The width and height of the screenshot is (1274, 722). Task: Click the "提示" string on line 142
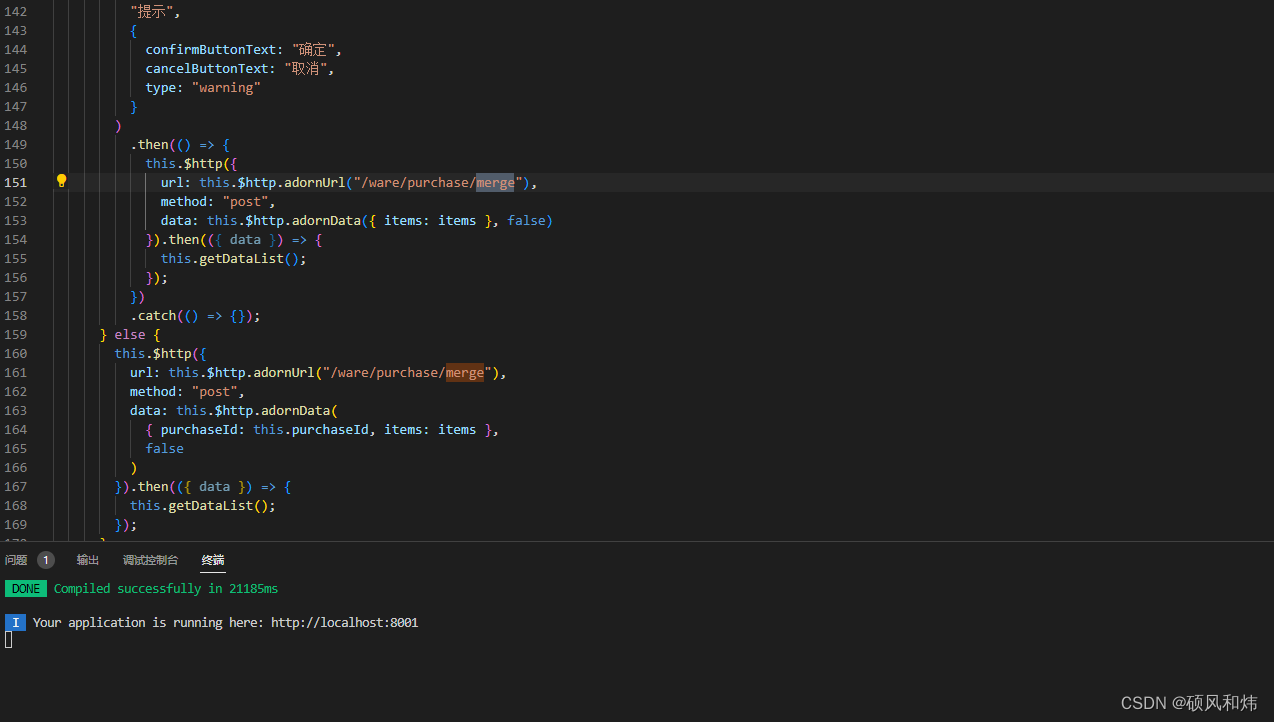point(153,11)
